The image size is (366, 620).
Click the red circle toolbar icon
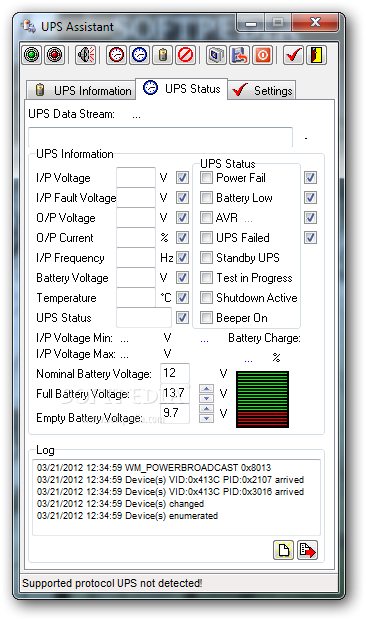coord(55,55)
